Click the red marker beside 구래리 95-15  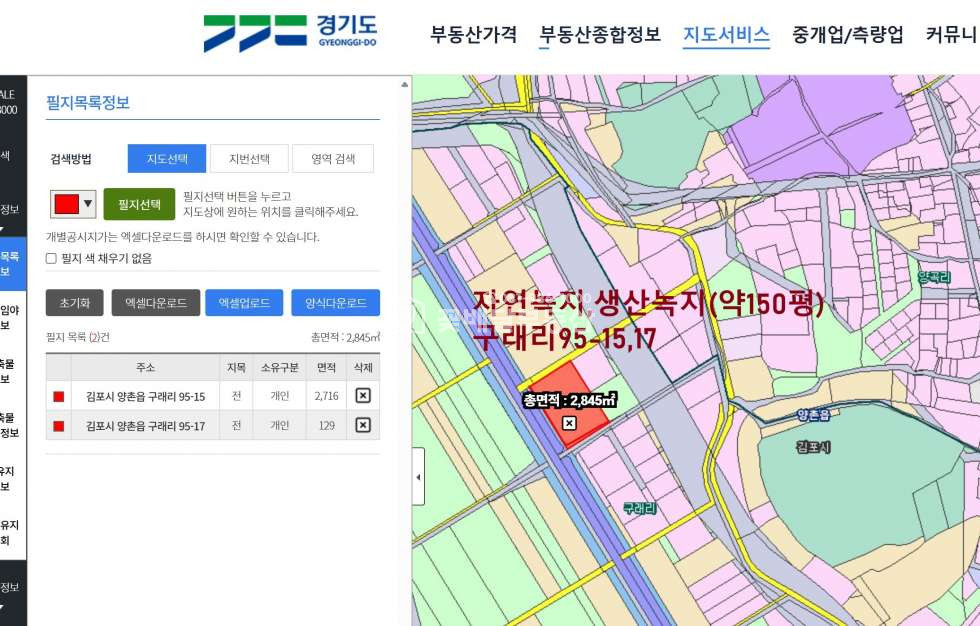[59, 397]
